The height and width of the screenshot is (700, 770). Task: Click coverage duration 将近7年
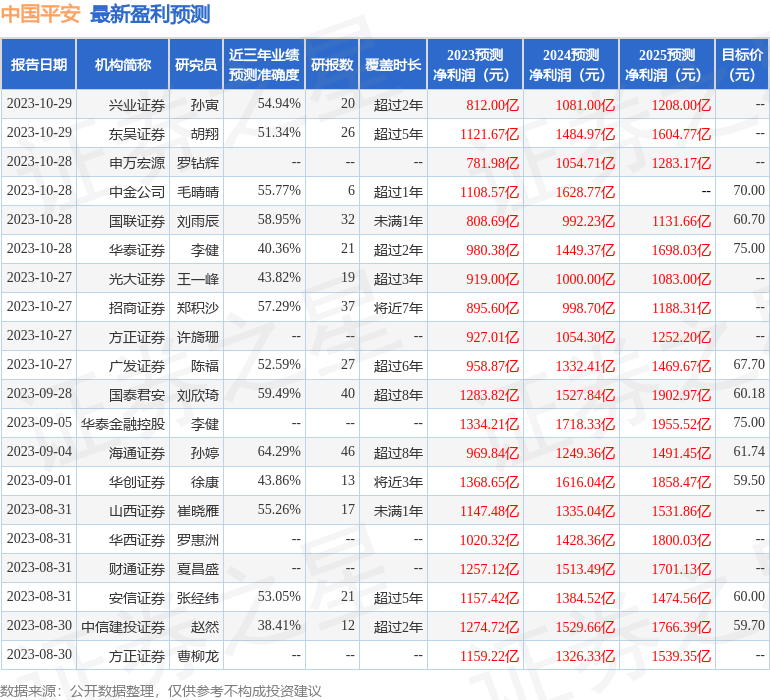(x=398, y=308)
